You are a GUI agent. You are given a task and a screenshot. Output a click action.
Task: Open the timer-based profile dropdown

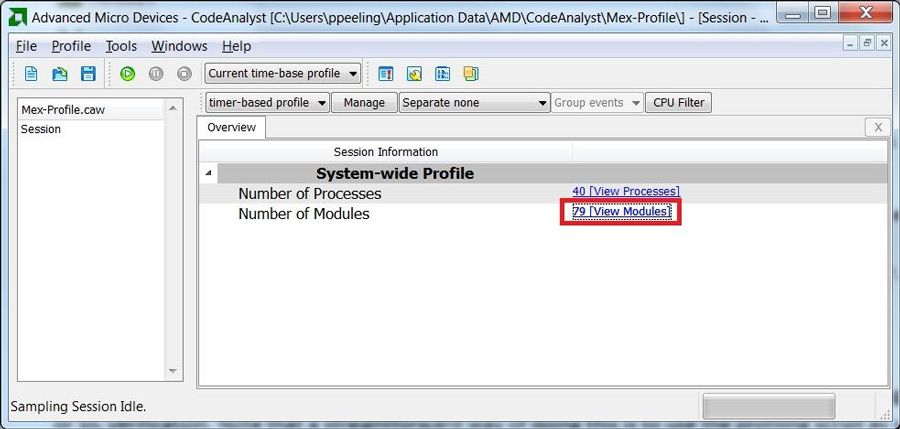point(267,102)
